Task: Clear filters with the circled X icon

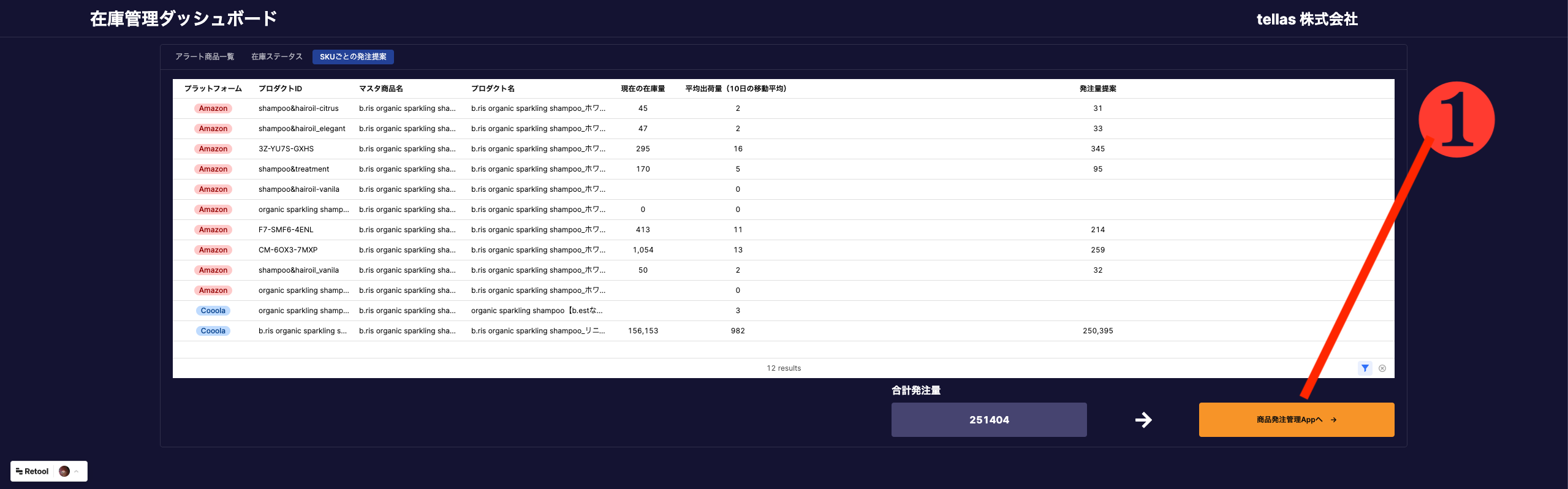Action: [1382, 368]
